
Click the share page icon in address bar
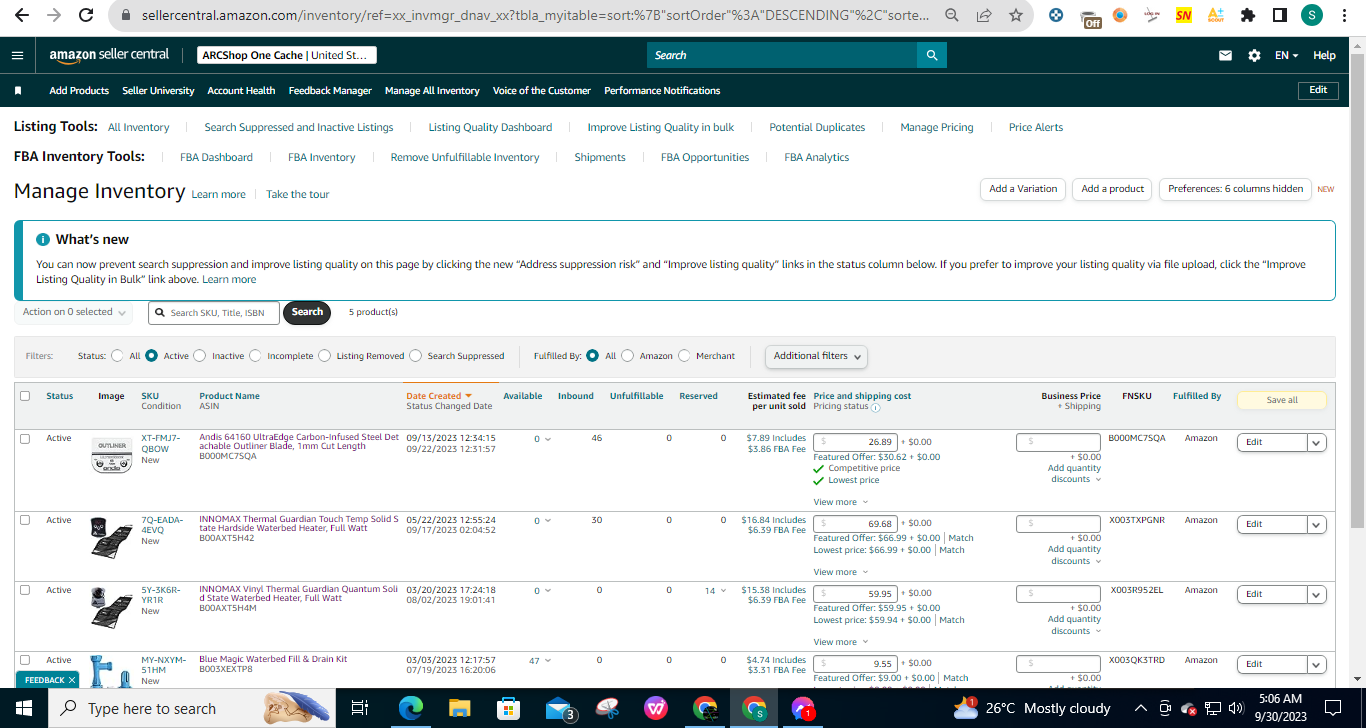(984, 15)
